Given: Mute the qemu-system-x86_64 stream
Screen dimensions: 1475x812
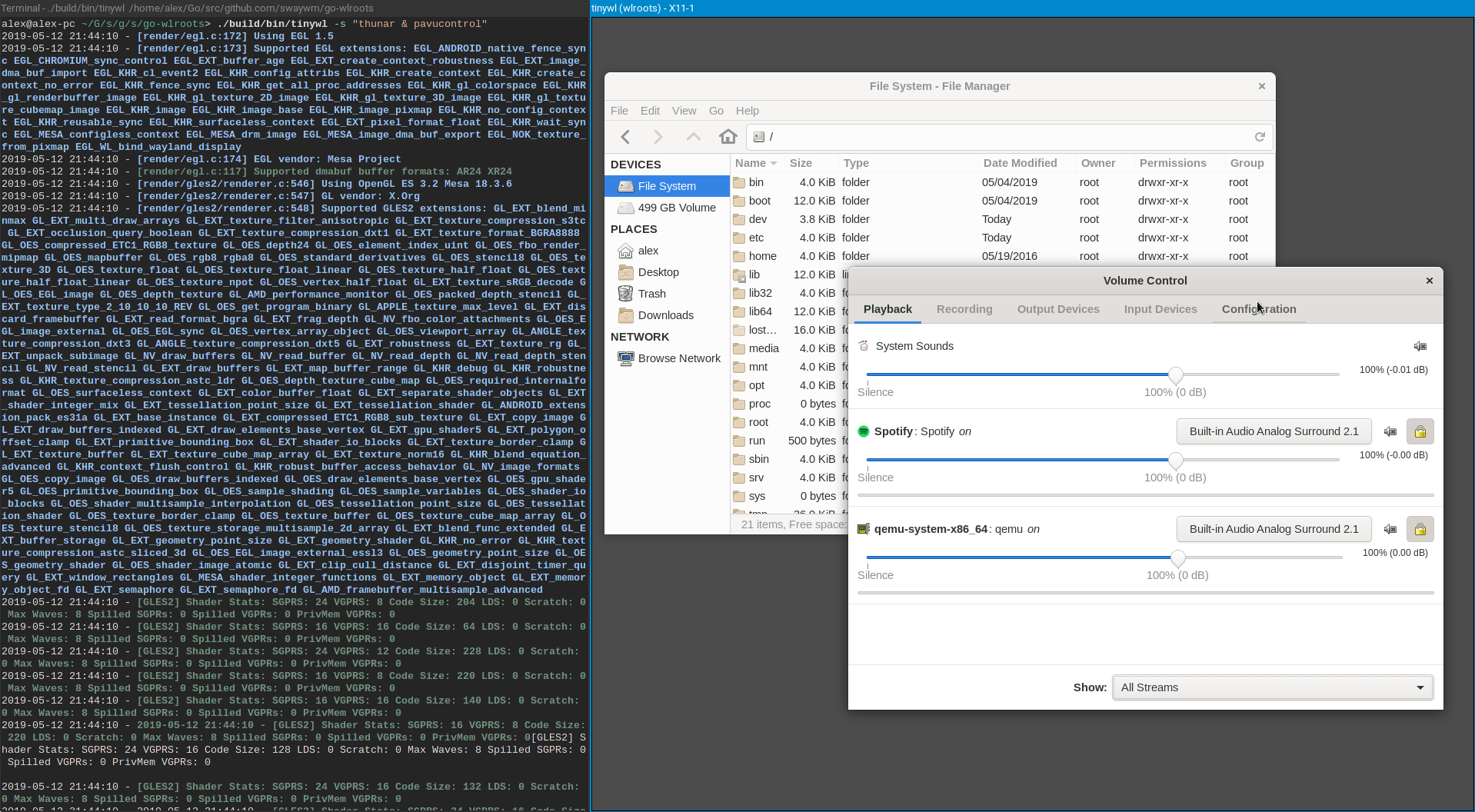Looking at the screenshot, I should coord(1390,529).
